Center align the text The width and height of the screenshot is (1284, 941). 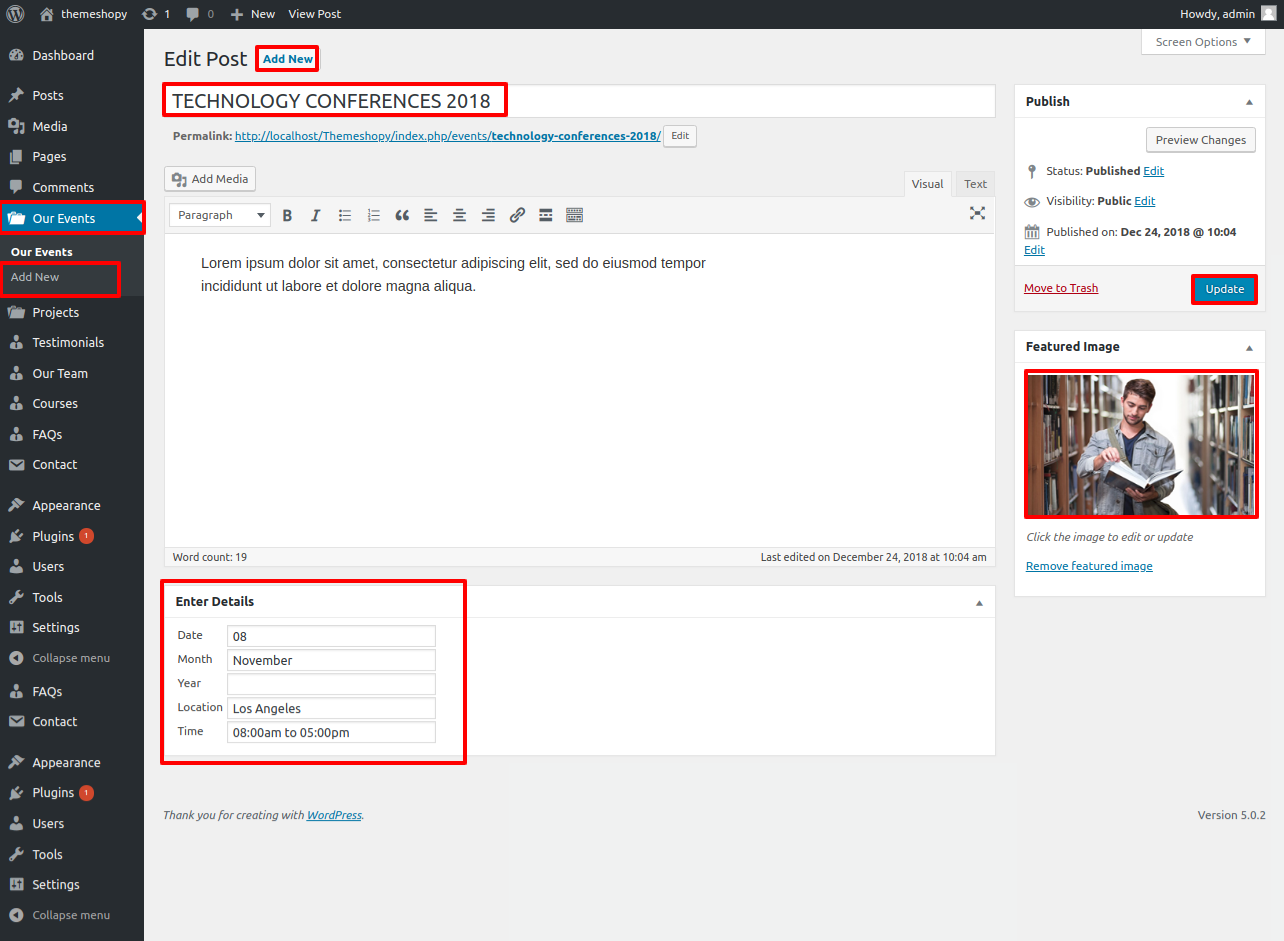459,215
